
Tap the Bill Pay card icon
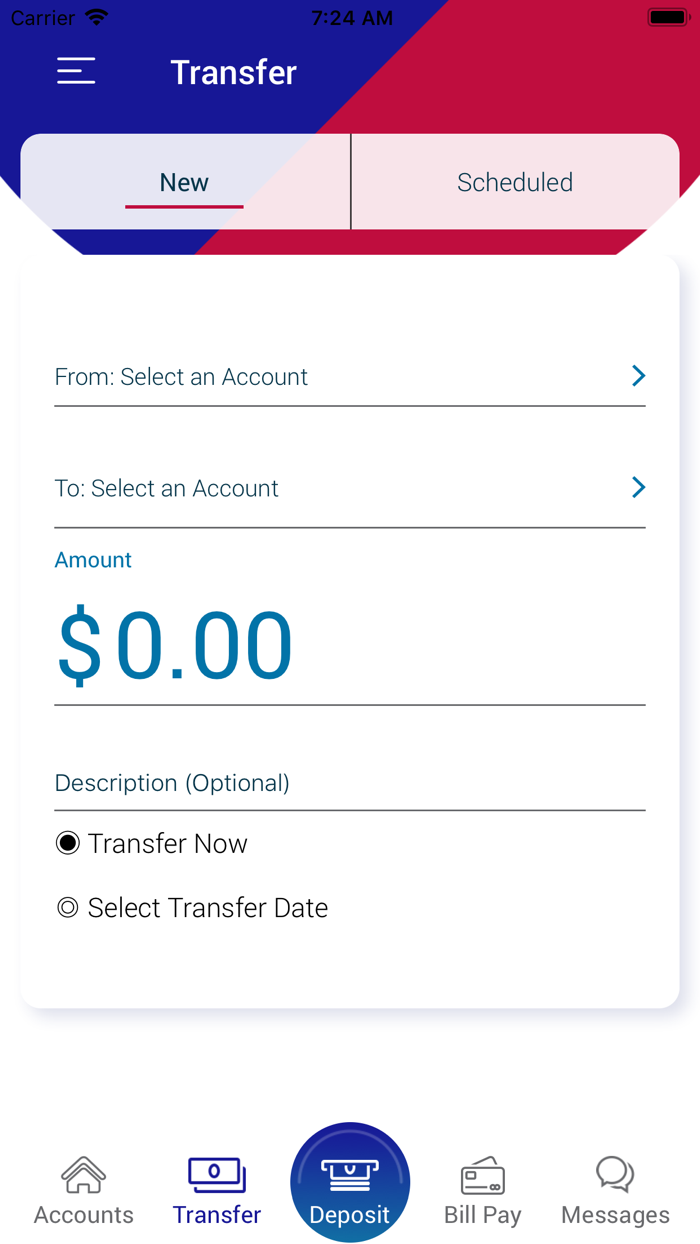pos(482,1175)
